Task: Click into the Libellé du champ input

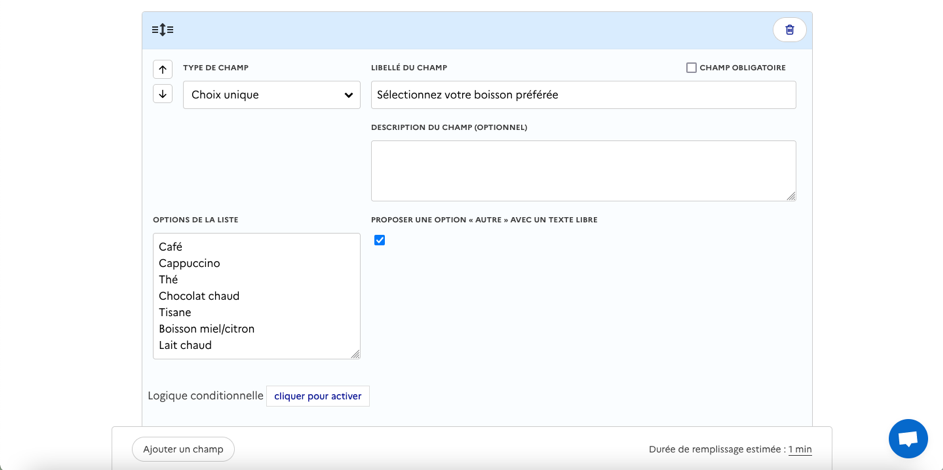Action: [x=583, y=95]
